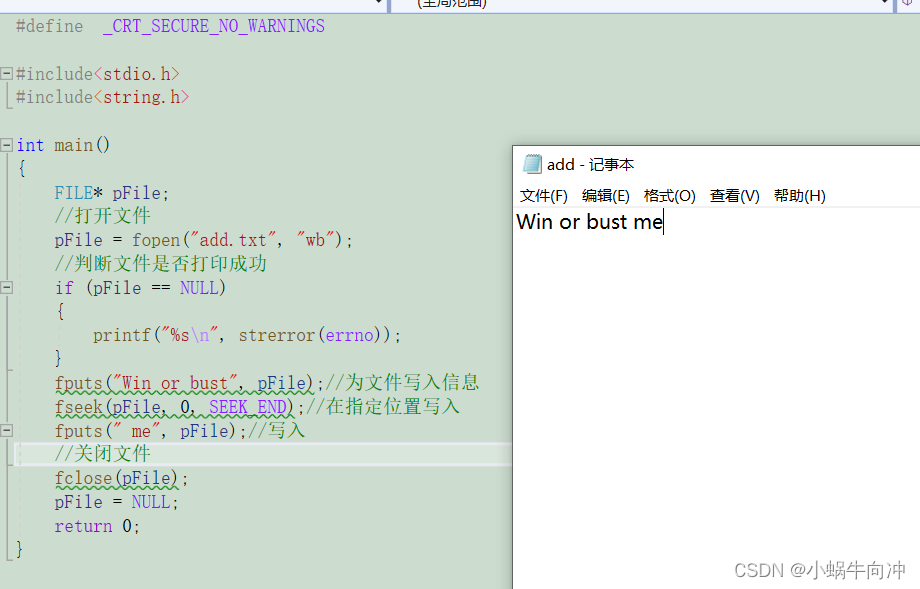
Task: Collapse the region at fputs " me" line
Action: click(7, 431)
